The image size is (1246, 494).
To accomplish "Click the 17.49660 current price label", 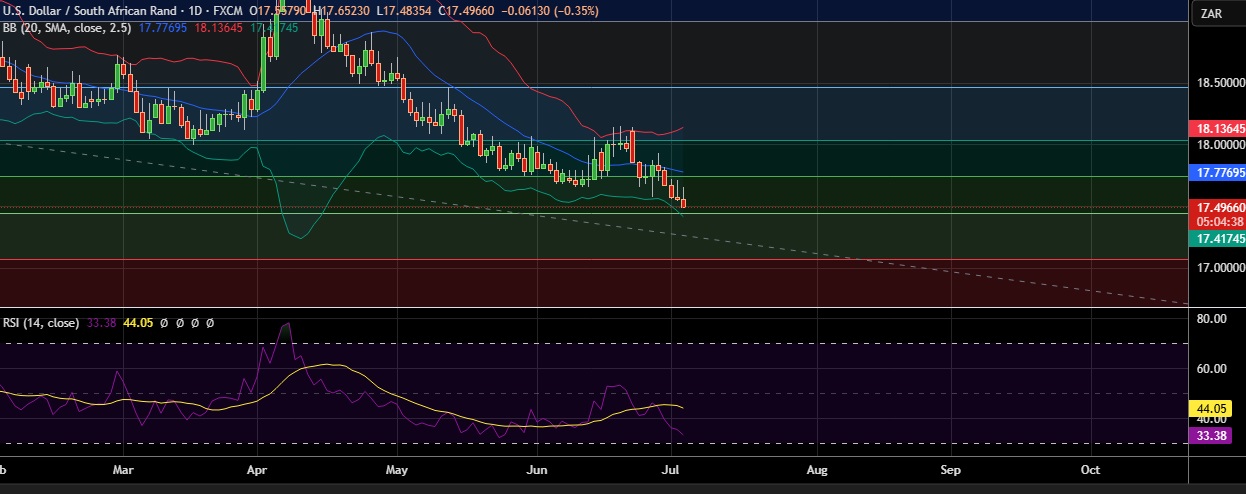I will pyautogui.click(x=1218, y=208).
